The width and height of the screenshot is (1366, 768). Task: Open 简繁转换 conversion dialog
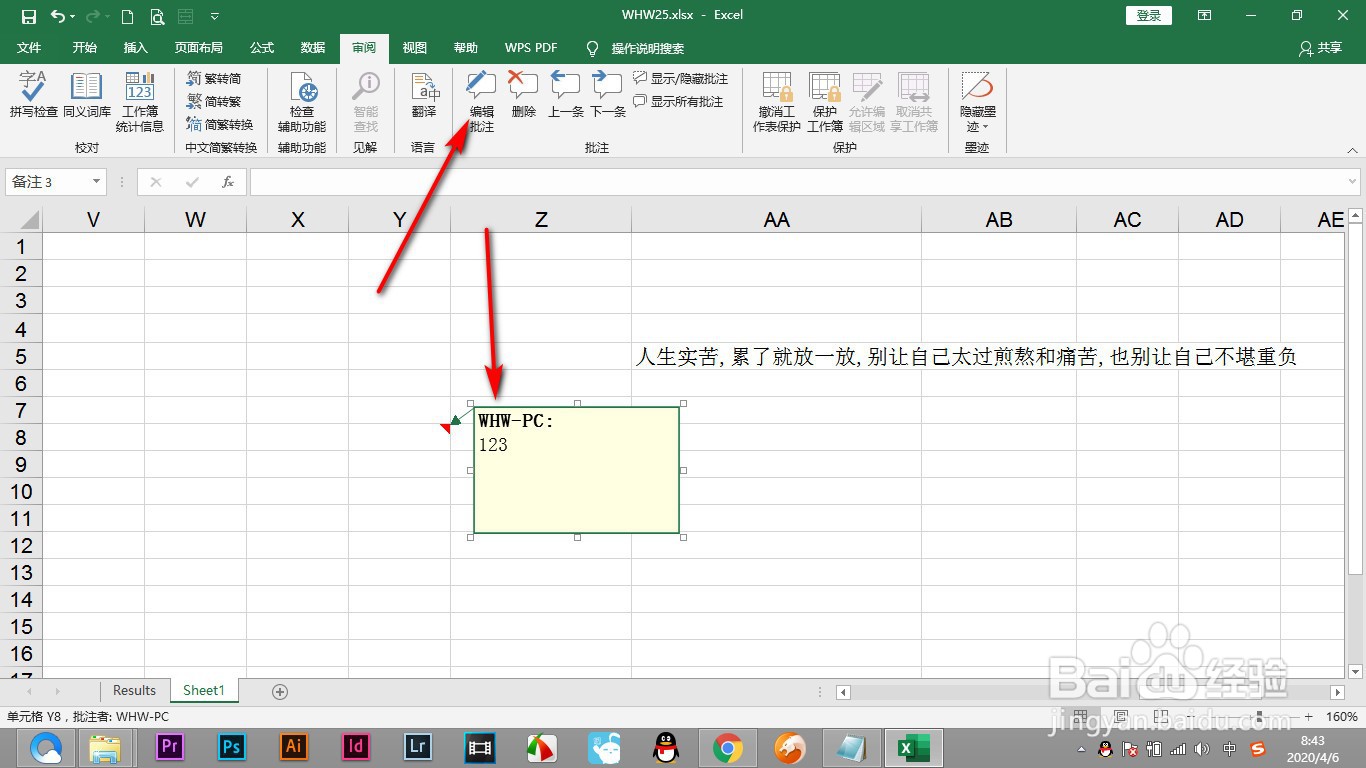click(220, 124)
